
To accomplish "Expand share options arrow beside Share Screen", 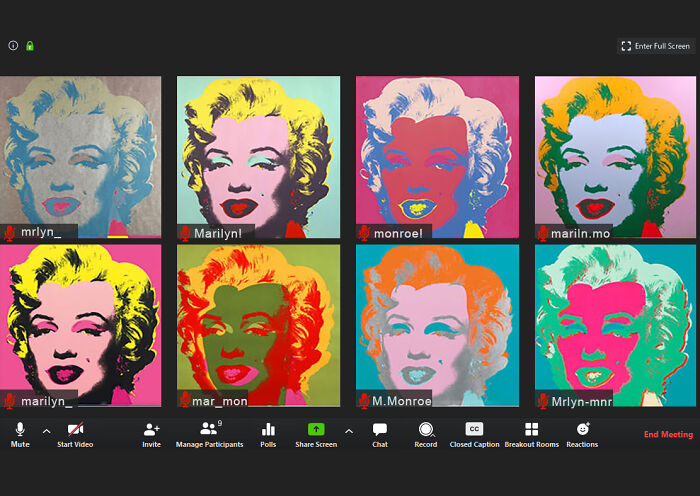I will (x=349, y=431).
